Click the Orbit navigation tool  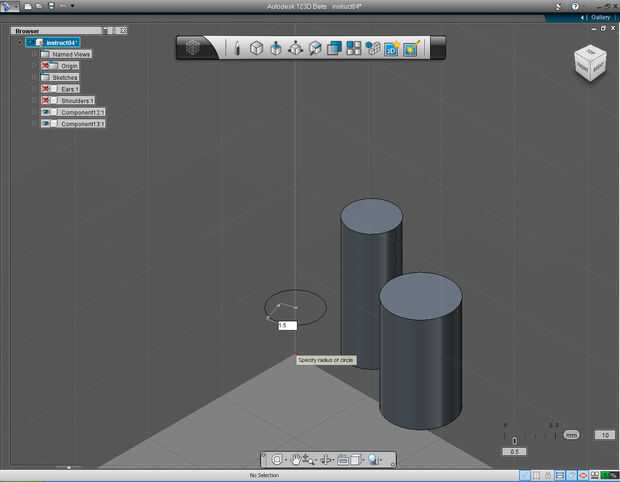pyautogui.click(x=277, y=460)
